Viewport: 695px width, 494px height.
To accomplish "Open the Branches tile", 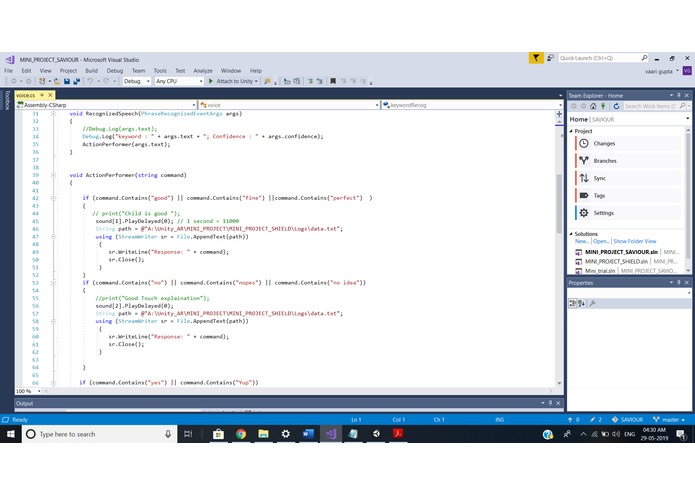I will pos(628,161).
